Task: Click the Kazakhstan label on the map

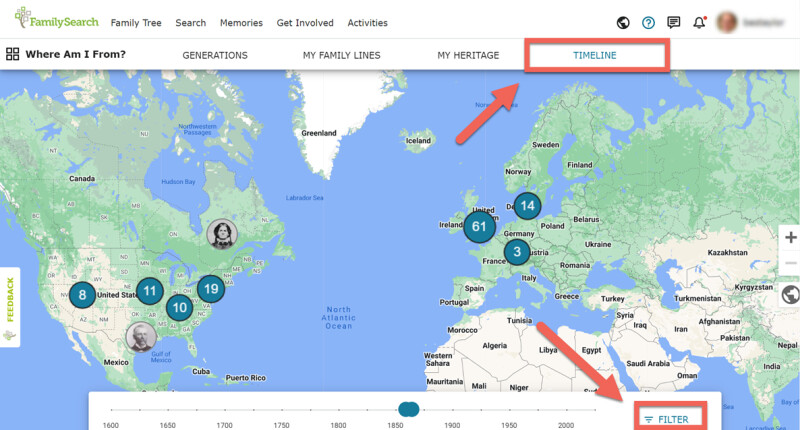Action: click(728, 252)
